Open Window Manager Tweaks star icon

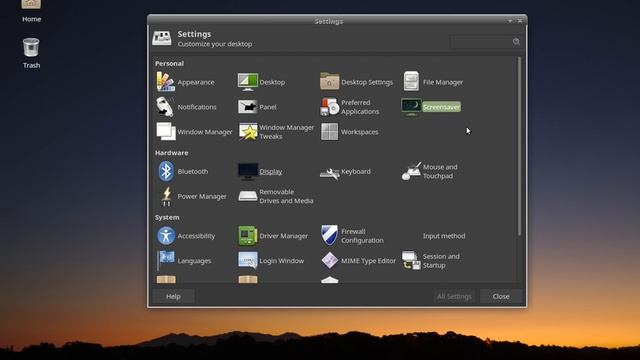click(248, 131)
